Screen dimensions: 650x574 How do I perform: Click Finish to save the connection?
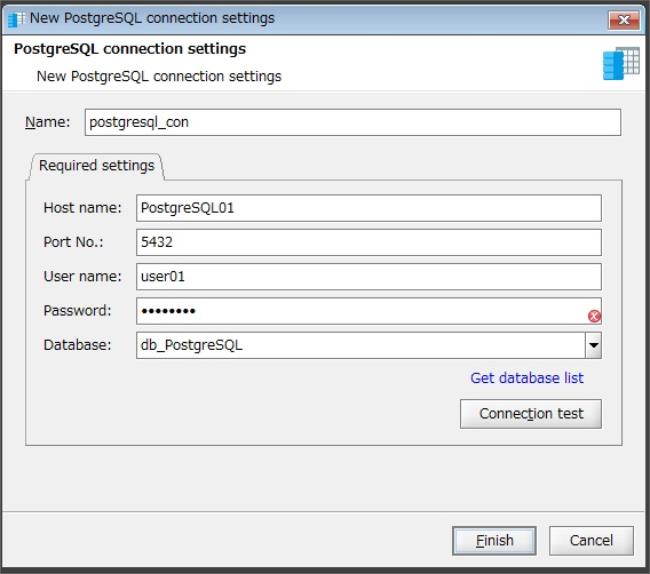494,540
